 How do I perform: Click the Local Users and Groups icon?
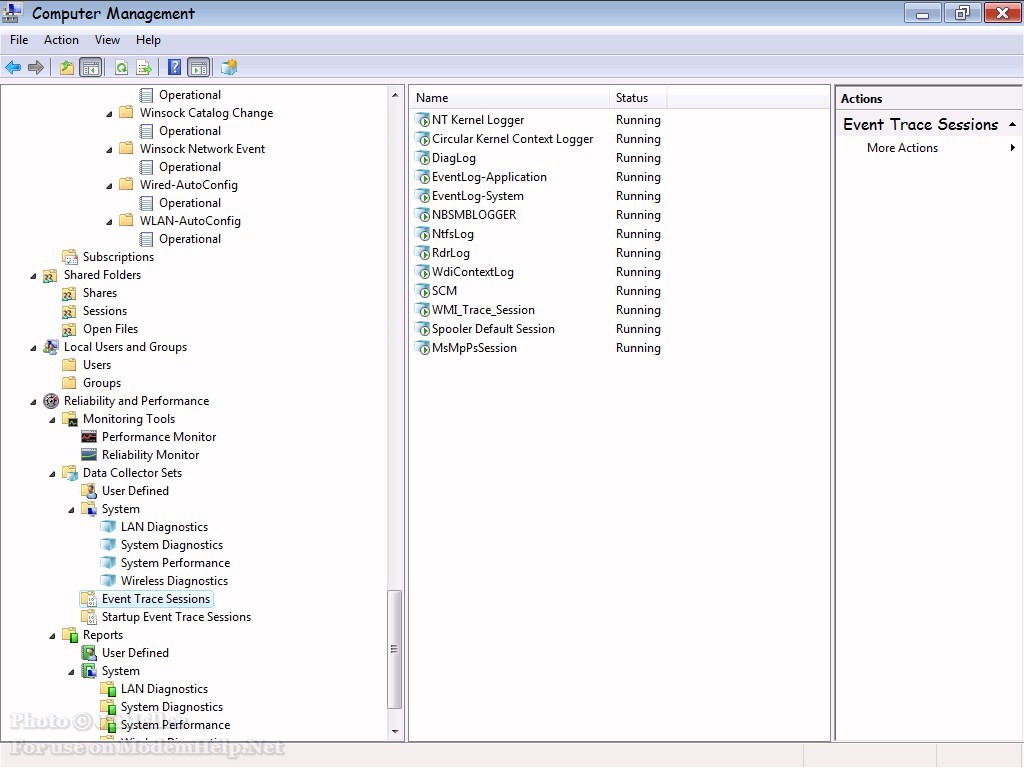[51, 347]
